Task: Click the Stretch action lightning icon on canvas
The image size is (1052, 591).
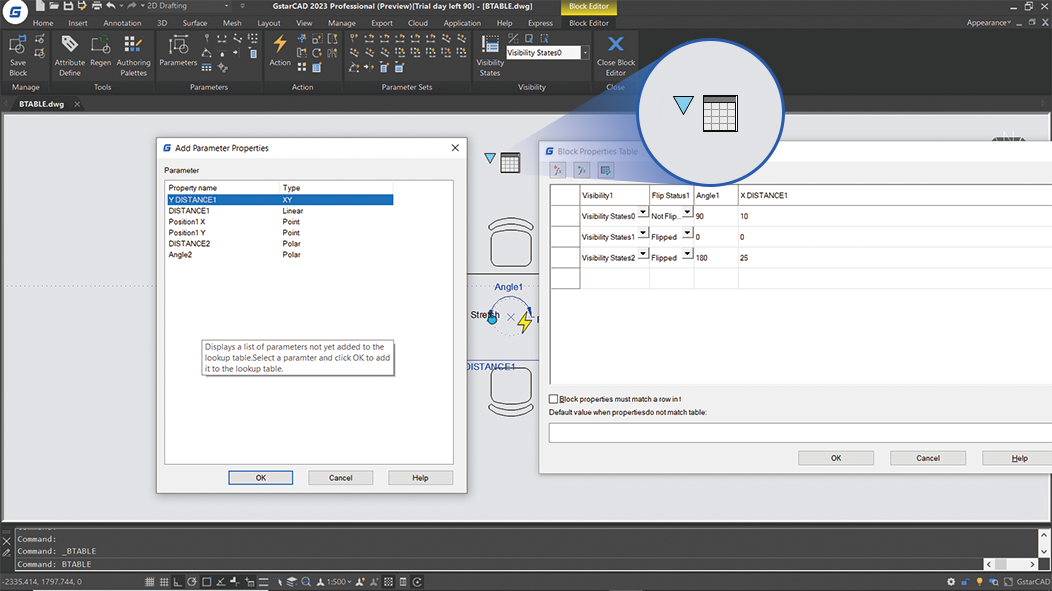Action: (525, 322)
